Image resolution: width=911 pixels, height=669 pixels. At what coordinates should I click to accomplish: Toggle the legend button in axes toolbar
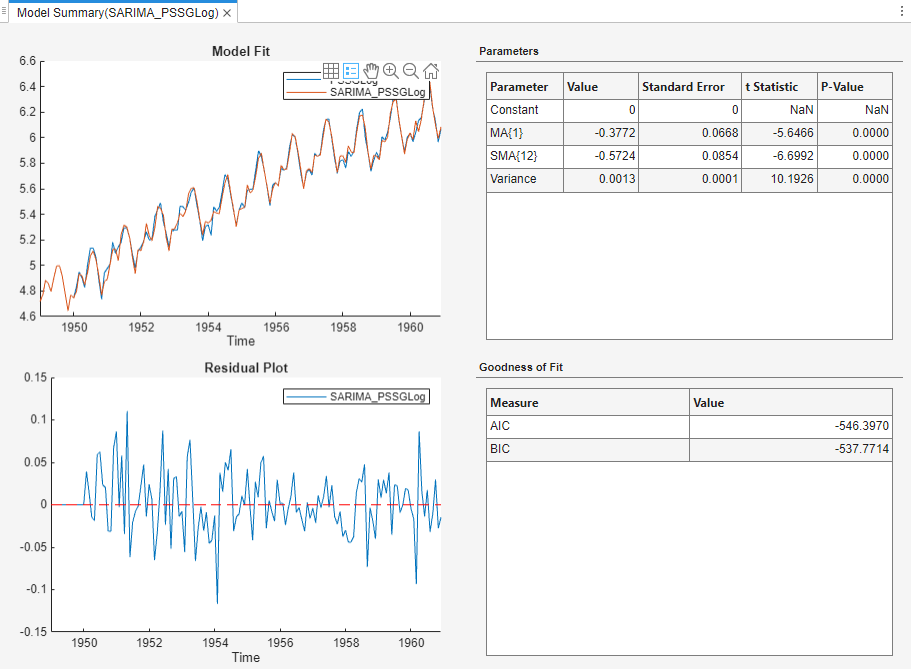[x=351, y=71]
